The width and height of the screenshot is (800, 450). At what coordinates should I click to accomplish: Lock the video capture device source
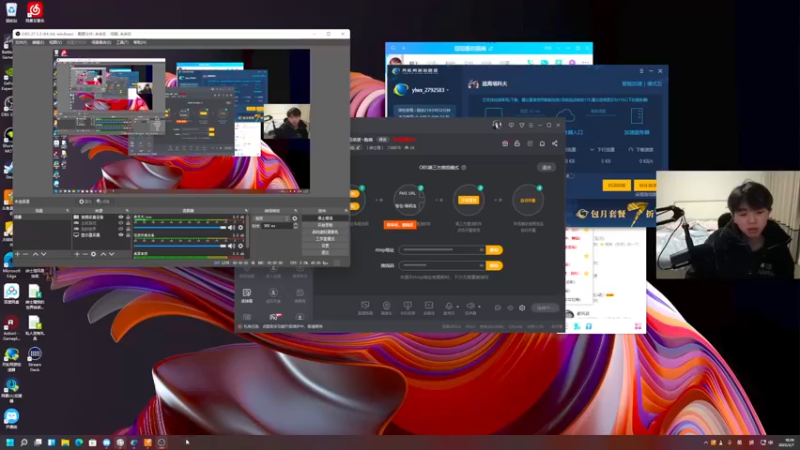point(128,217)
